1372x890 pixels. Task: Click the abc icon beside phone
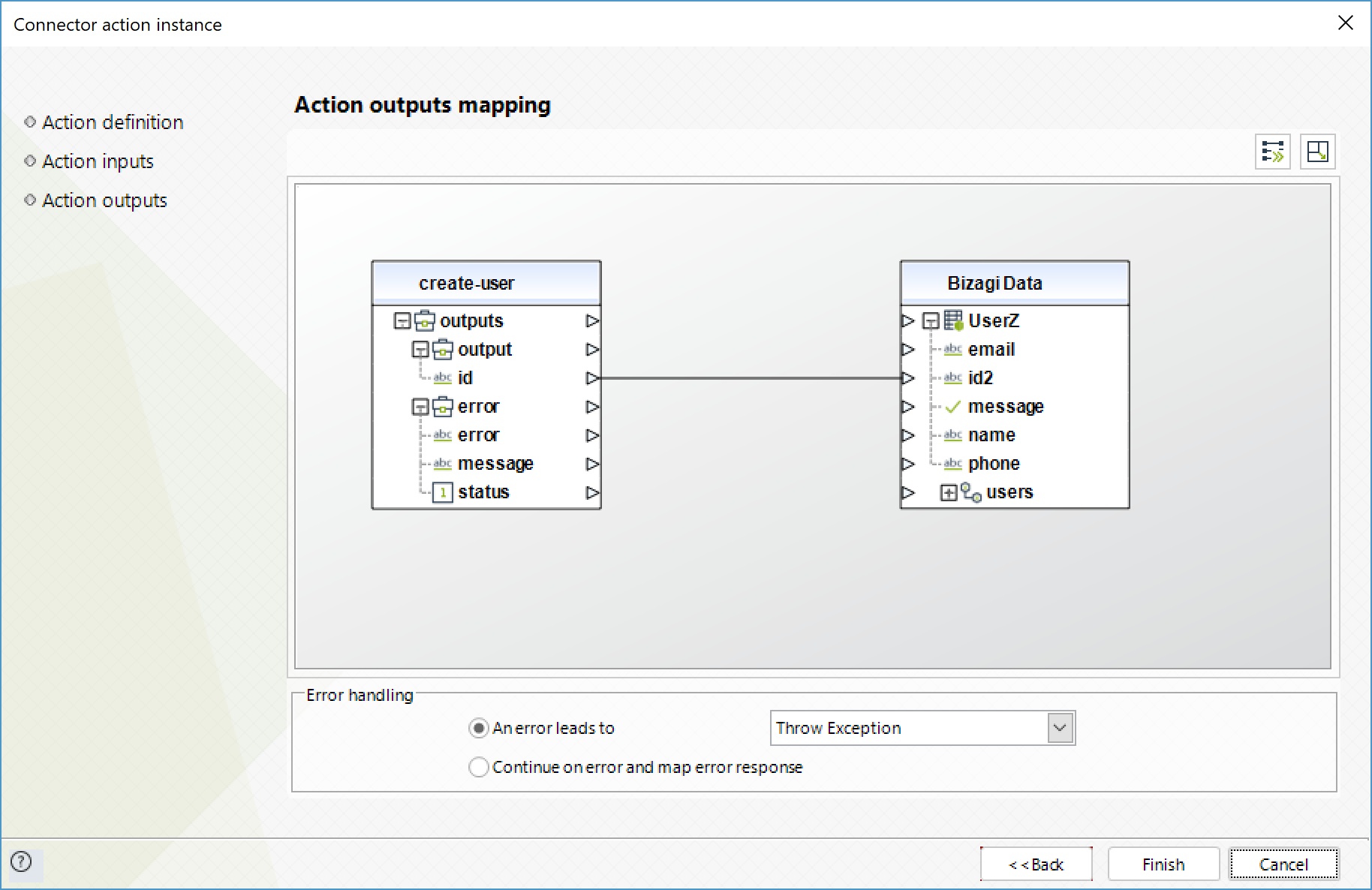[953, 463]
